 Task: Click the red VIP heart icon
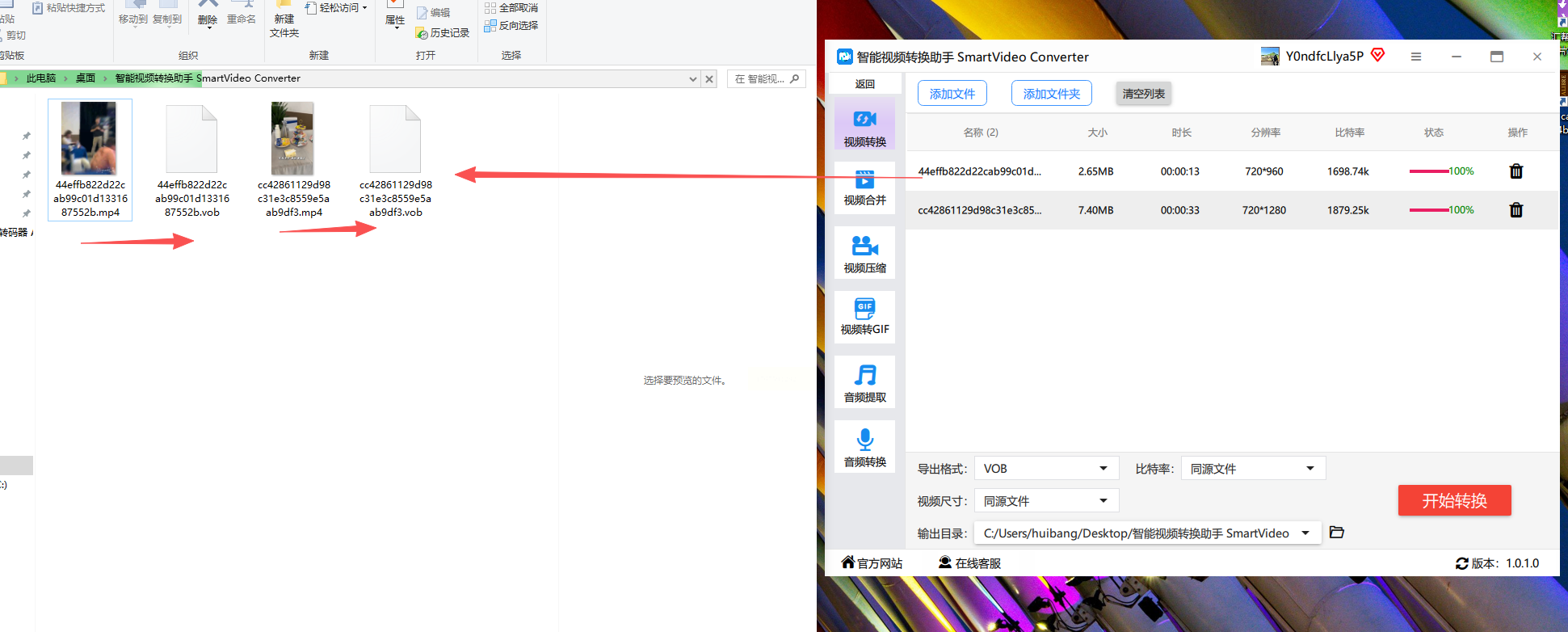(x=1378, y=55)
